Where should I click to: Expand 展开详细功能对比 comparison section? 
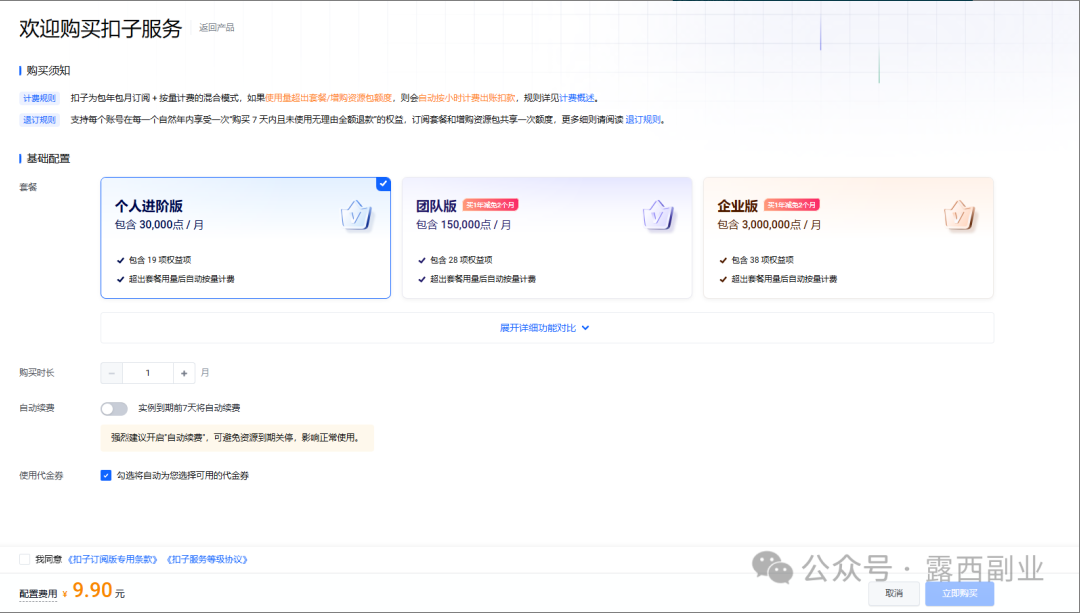(x=538, y=328)
